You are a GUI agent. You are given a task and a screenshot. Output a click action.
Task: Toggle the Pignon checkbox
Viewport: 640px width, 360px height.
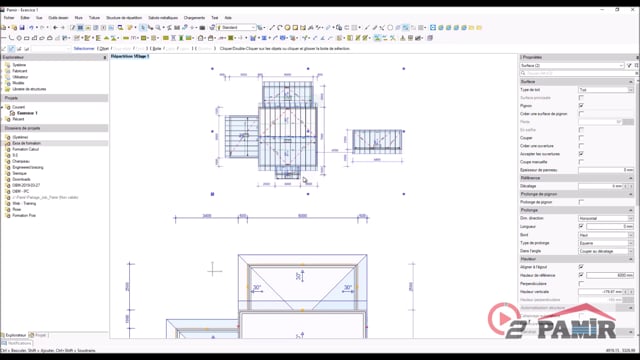(x=581, y=106)
